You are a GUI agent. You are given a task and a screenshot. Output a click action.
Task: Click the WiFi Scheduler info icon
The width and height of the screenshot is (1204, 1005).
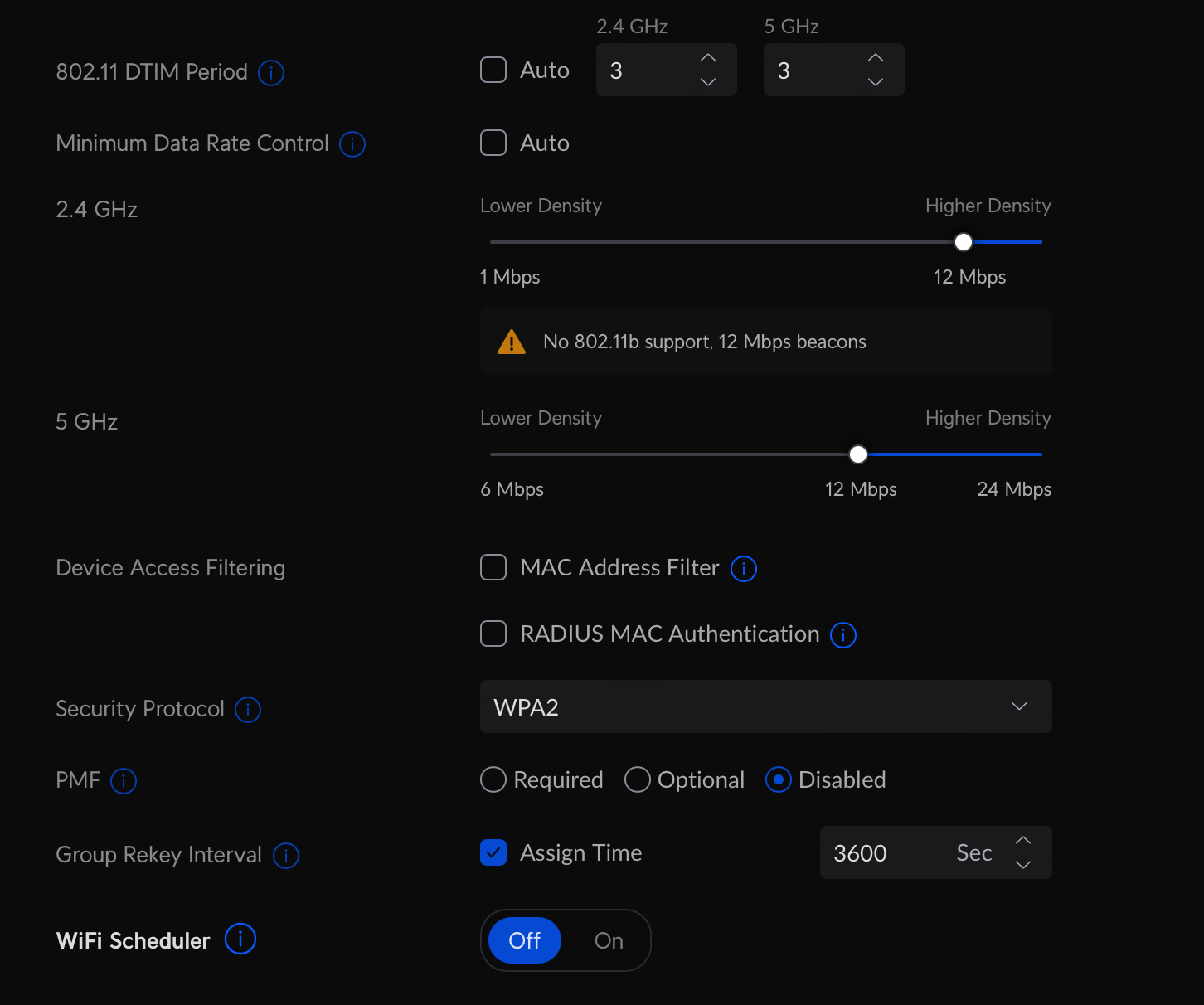pos(240,939)
